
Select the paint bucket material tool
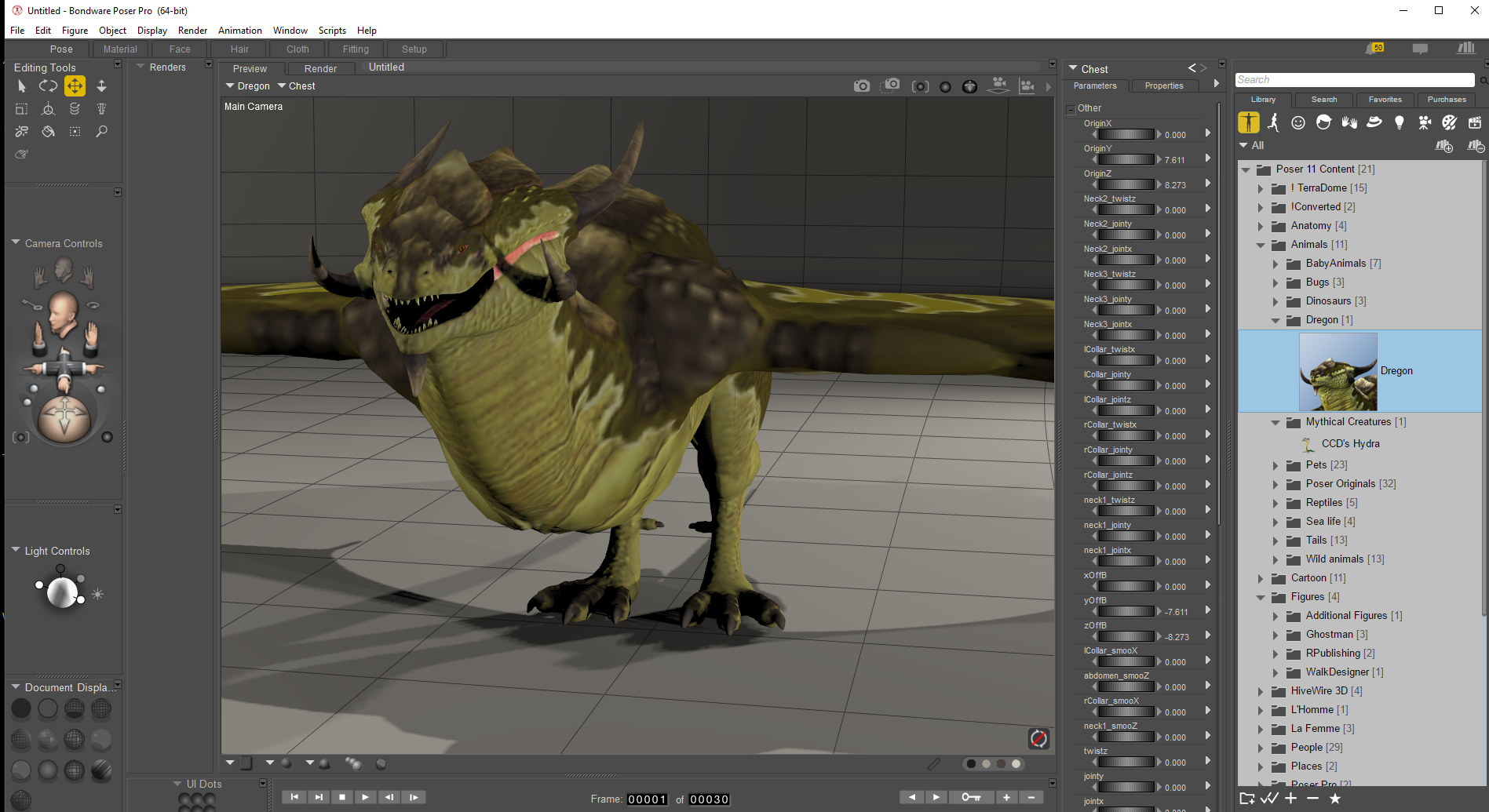pyautogui.click(x=48, y=132)
